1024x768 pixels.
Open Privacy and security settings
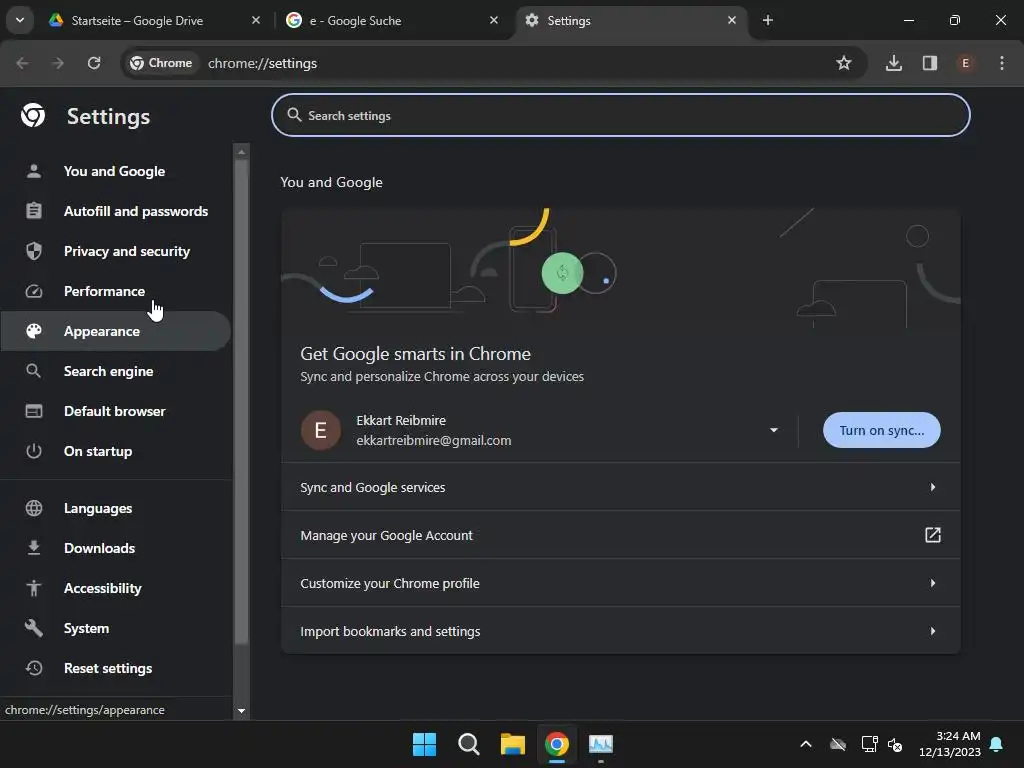coord(115,251)
